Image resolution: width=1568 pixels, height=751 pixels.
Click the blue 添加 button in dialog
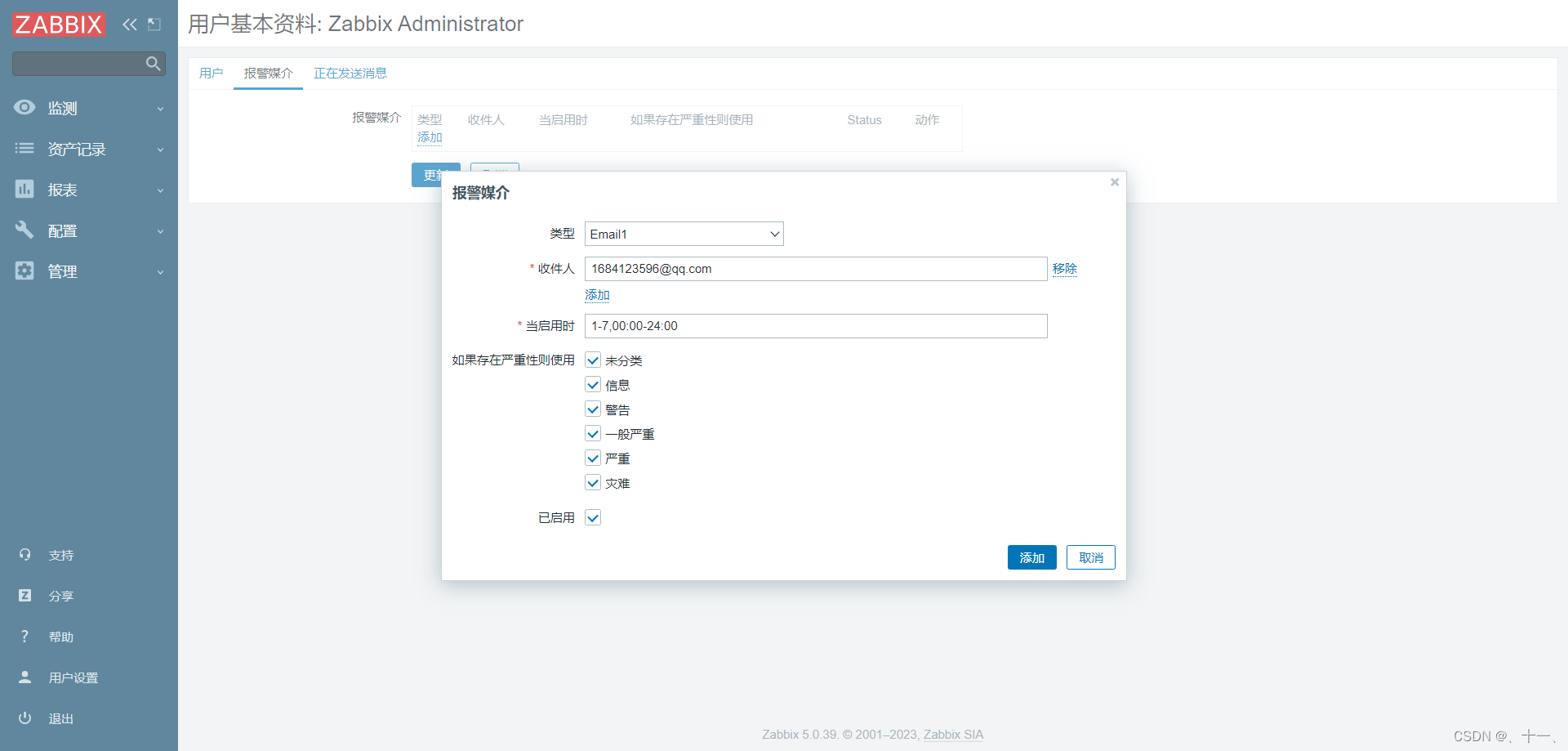(x=1031, y=557)
